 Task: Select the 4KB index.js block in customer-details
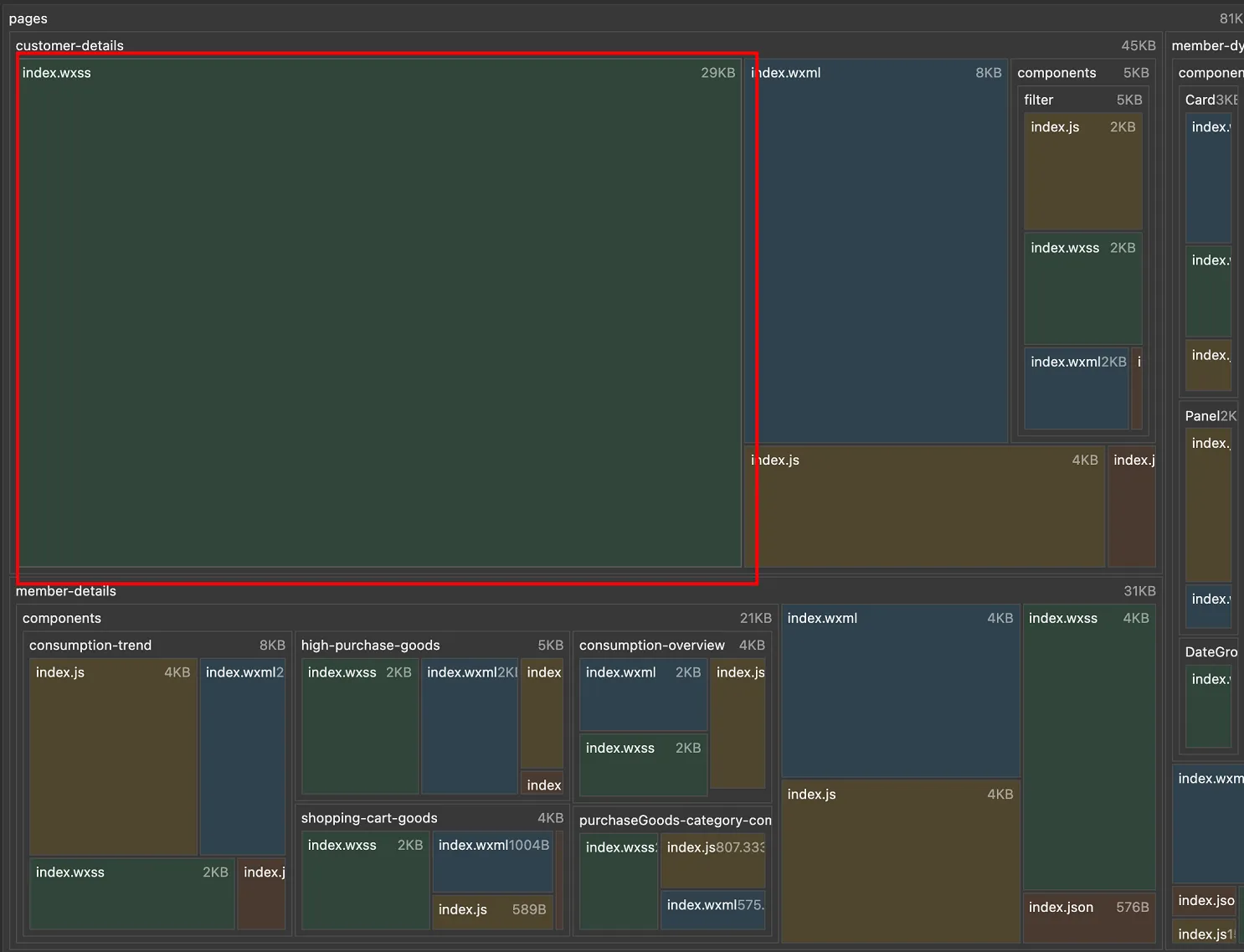(924, 507)
